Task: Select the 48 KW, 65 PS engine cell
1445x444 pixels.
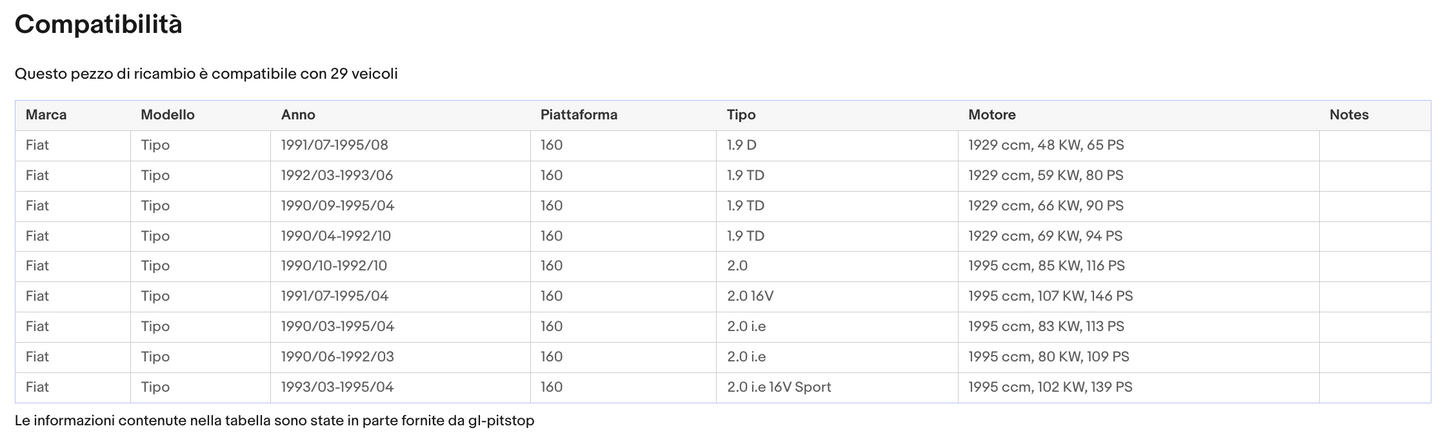Action: click(1045, 145)
